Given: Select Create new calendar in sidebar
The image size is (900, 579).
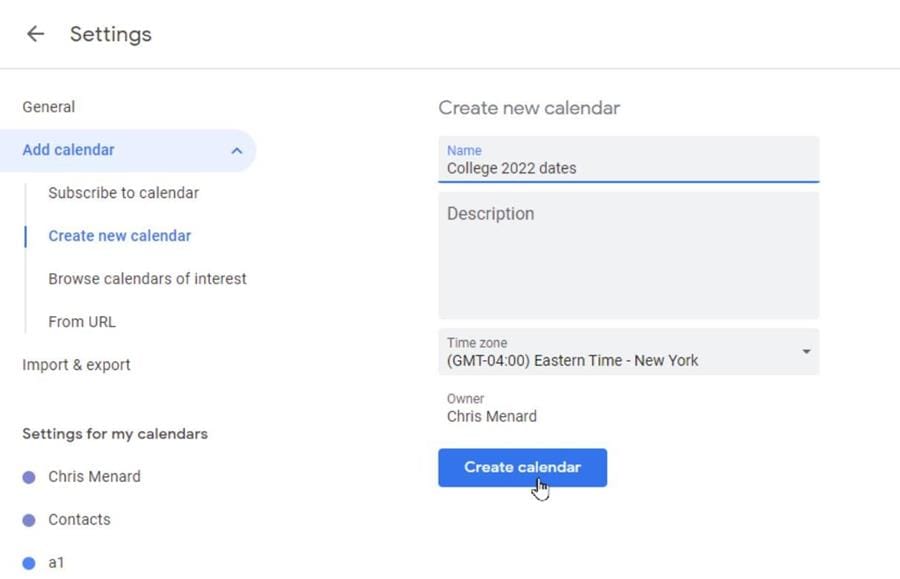Looking at the screenshot, I should point(119,235).
